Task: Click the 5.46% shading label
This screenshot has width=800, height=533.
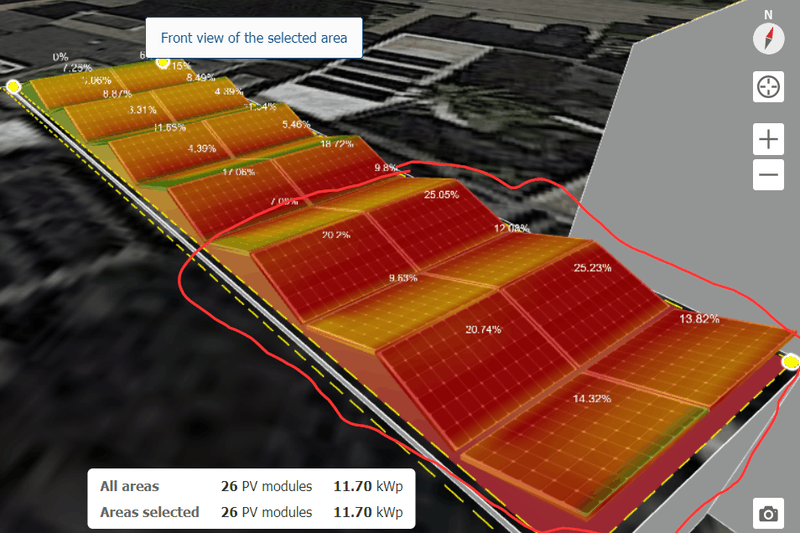Action: 296,124
